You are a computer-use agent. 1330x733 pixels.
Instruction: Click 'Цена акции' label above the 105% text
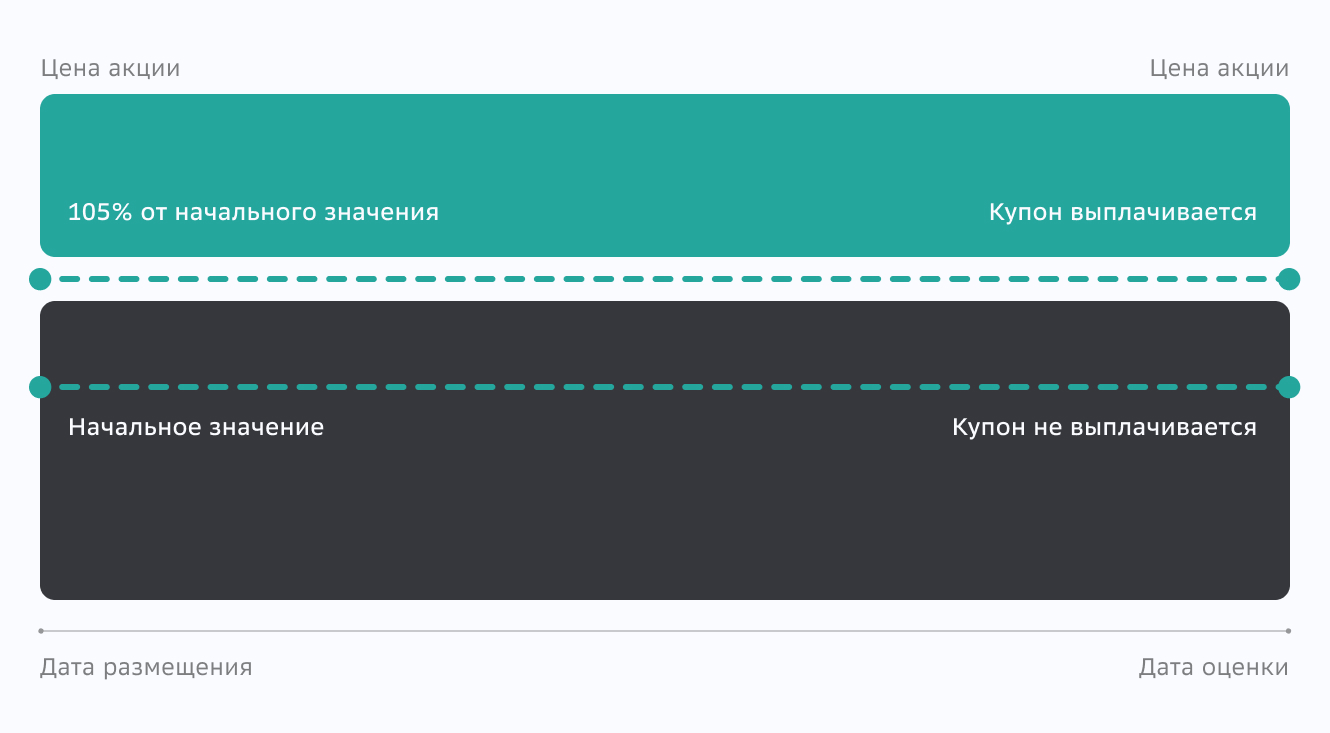click(x=110, y=69)
